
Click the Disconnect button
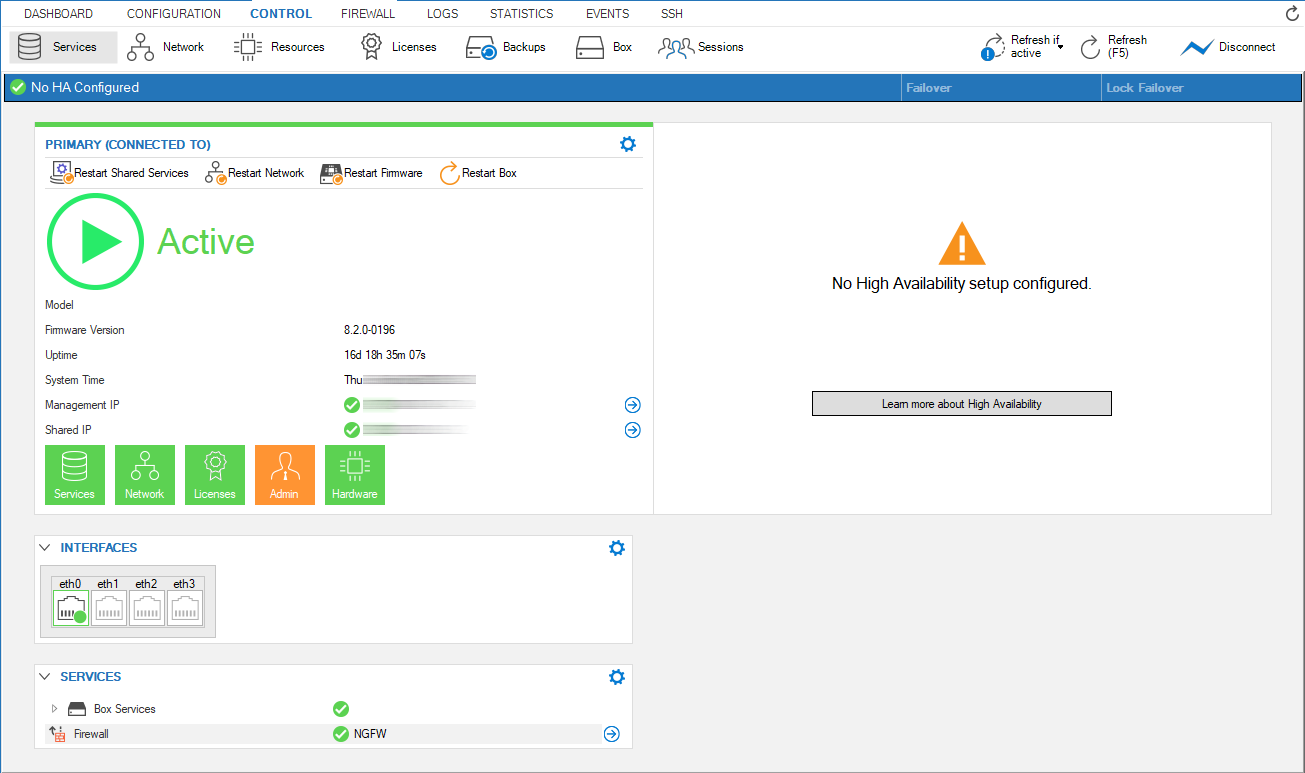tap(1228, 47)
